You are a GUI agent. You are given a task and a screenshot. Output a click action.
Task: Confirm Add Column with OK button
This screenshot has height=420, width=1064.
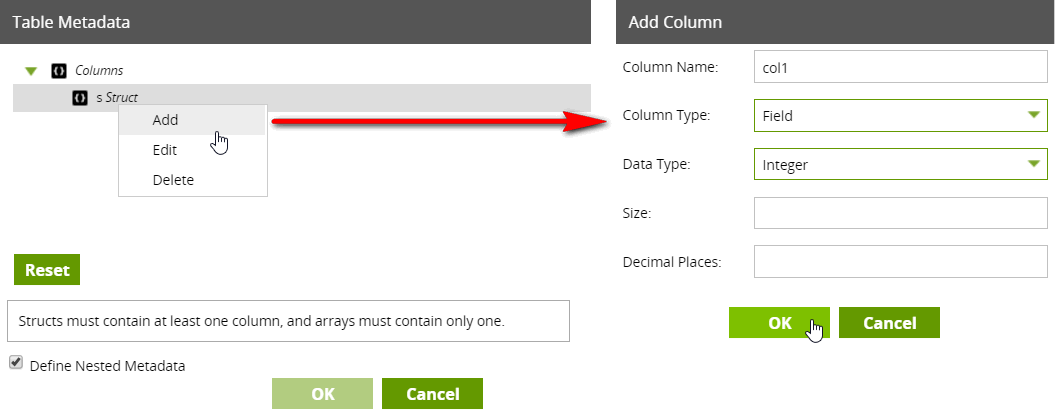tap(779, 323)
